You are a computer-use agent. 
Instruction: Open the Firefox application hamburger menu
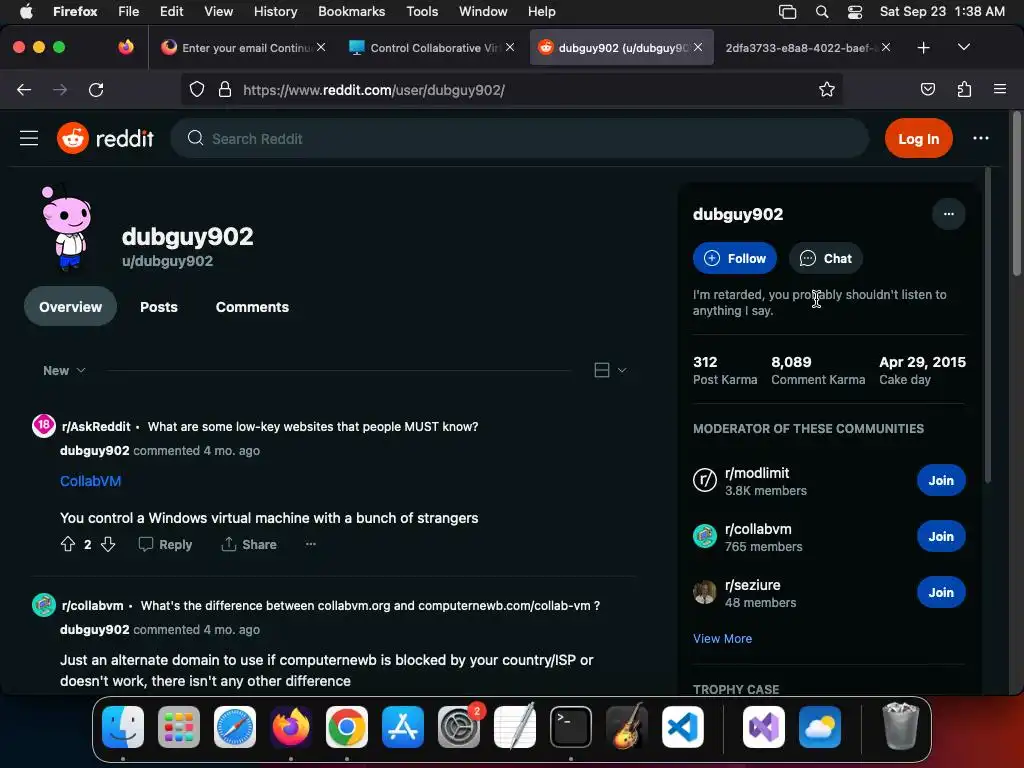point(1000,89)
